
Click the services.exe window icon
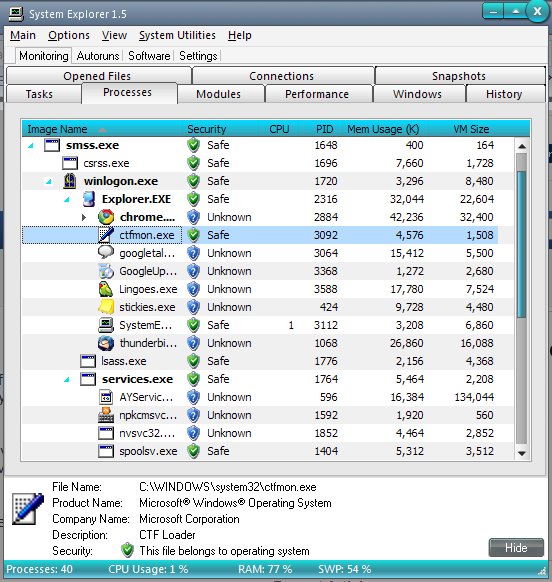pyautogui.click(x=88, y=379)
